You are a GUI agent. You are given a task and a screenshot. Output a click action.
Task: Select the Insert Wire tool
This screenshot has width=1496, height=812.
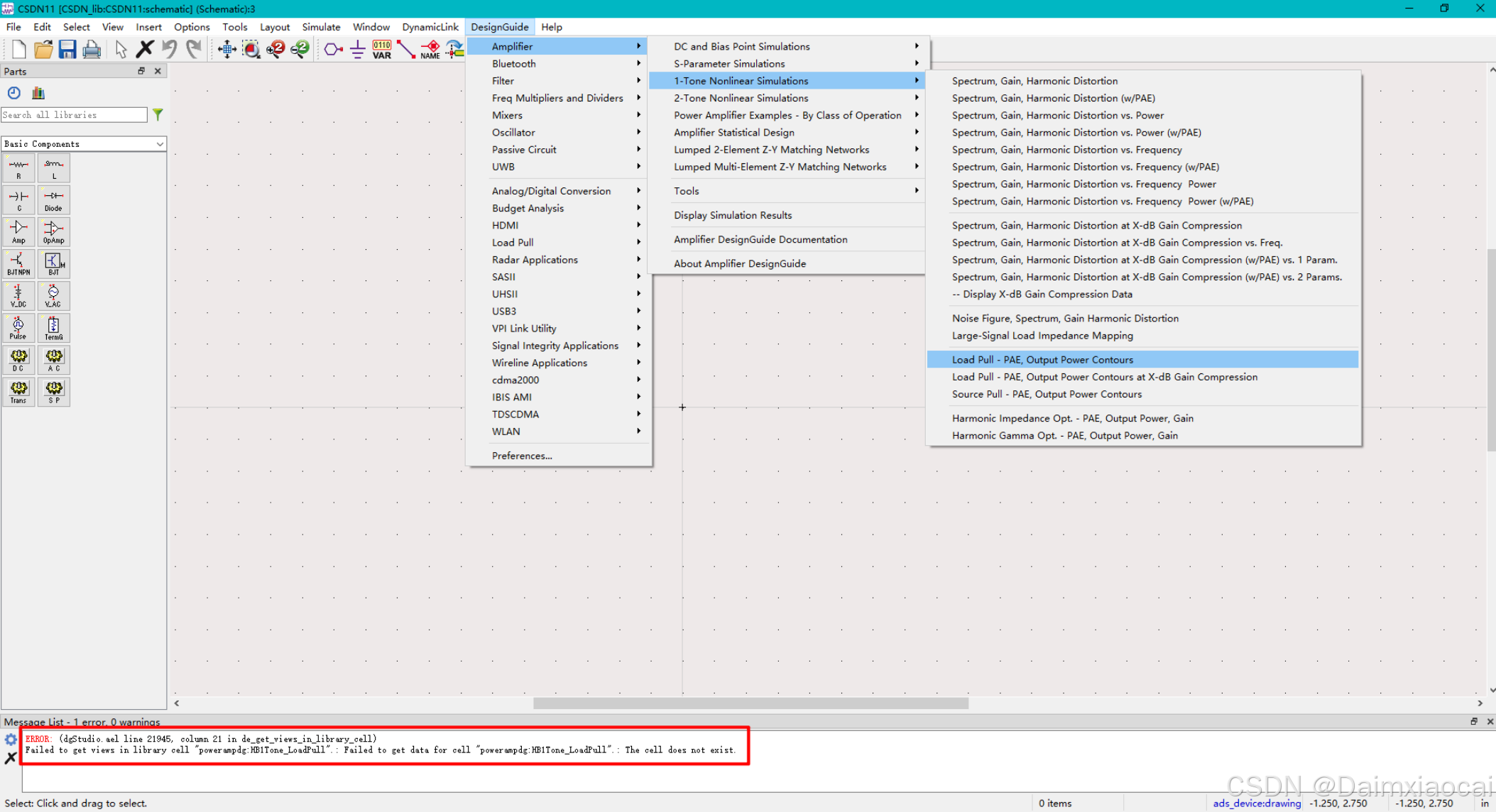(405, 49)
